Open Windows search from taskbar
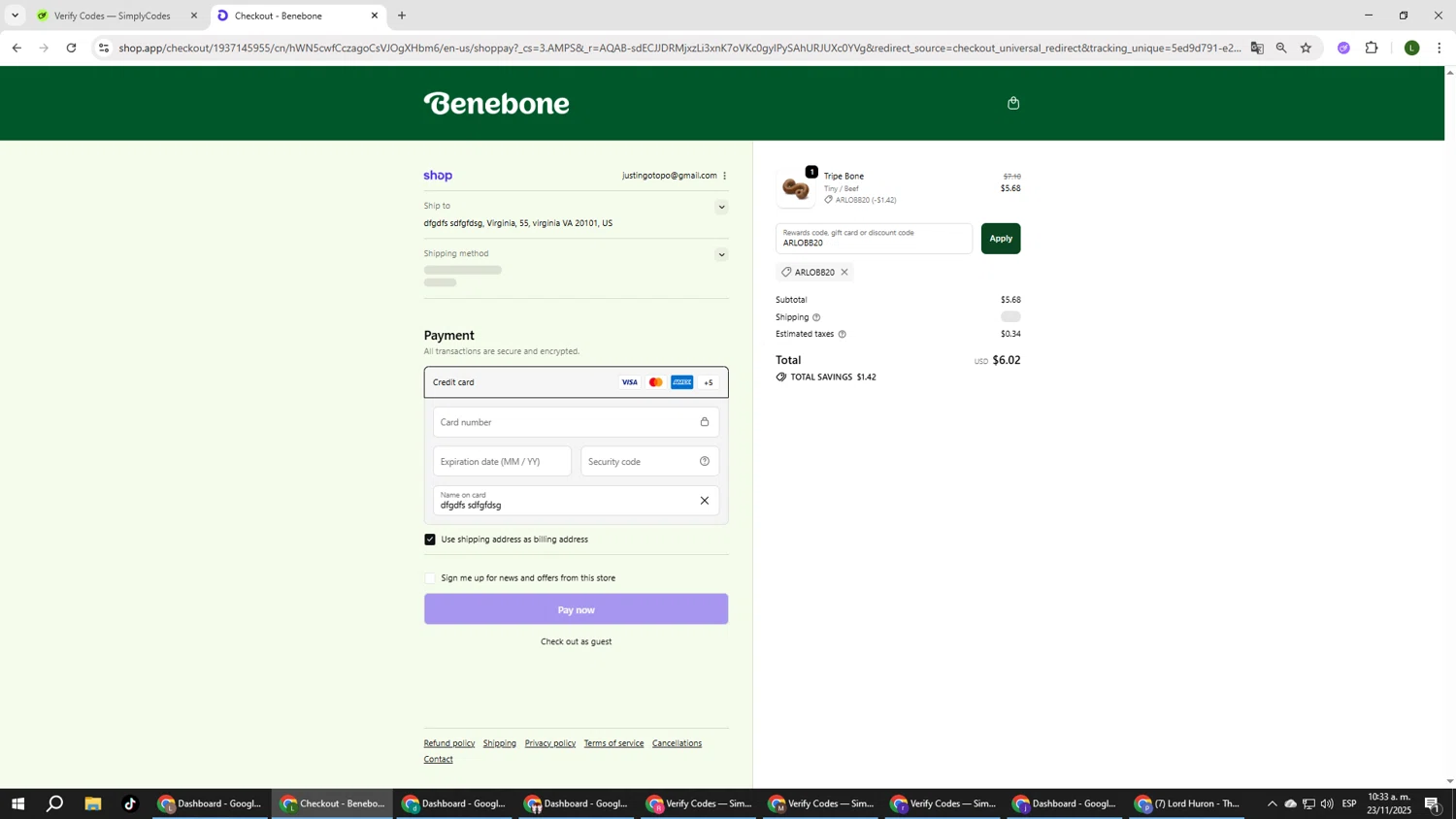Viewport: 1456px width, 819px height. click(55, 803)
